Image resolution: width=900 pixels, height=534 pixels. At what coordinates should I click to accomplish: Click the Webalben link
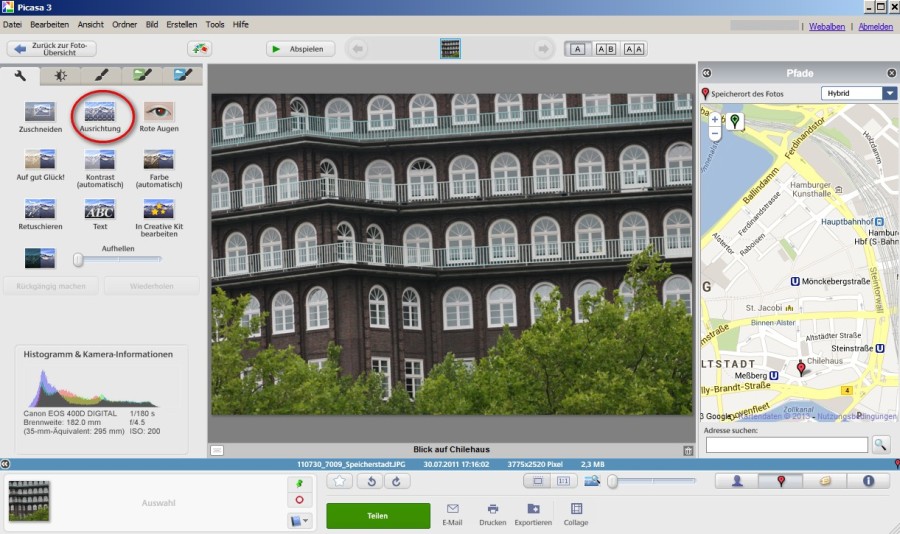tap(827, 27)
